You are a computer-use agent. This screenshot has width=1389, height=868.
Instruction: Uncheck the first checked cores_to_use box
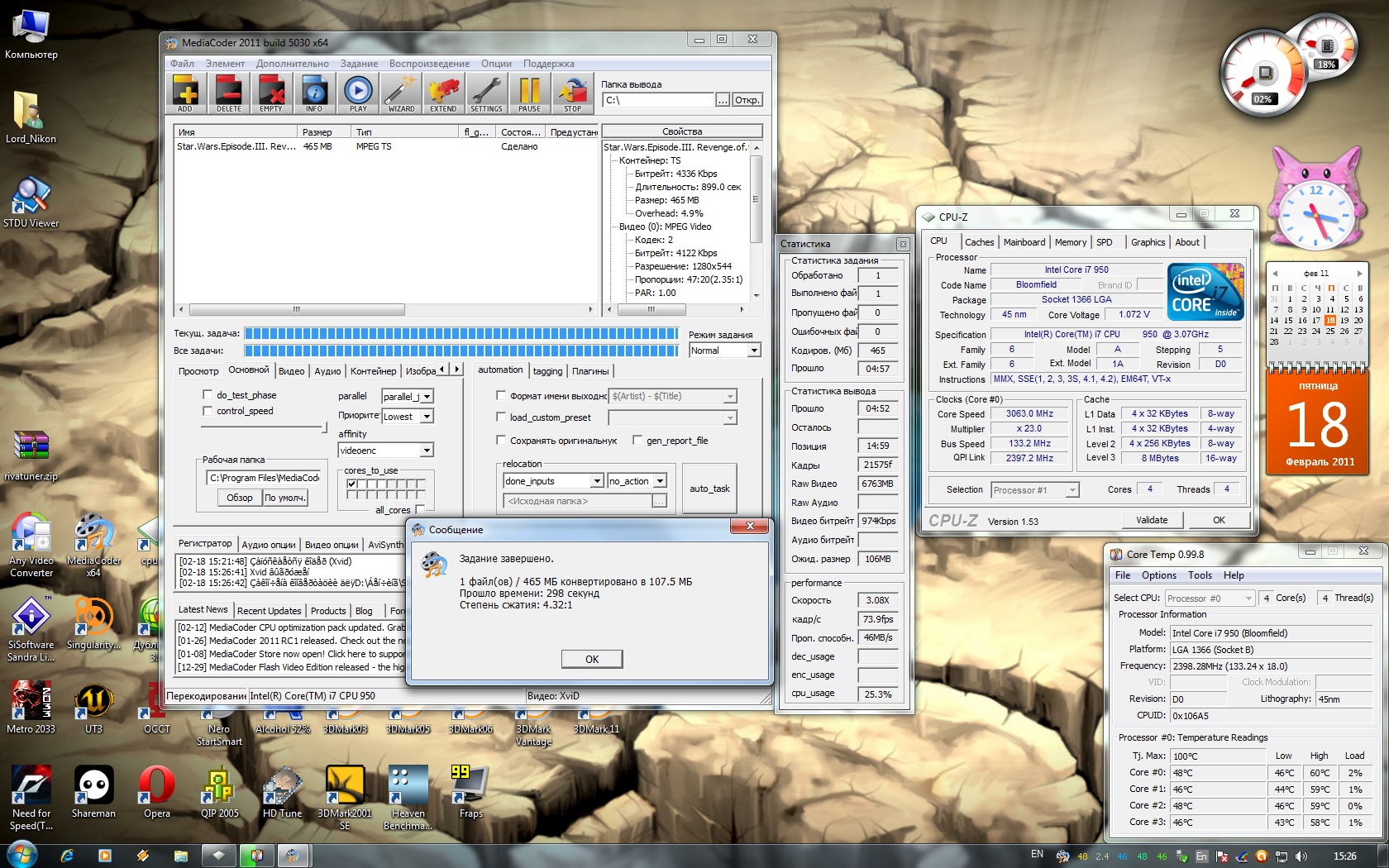coord(351,484)
